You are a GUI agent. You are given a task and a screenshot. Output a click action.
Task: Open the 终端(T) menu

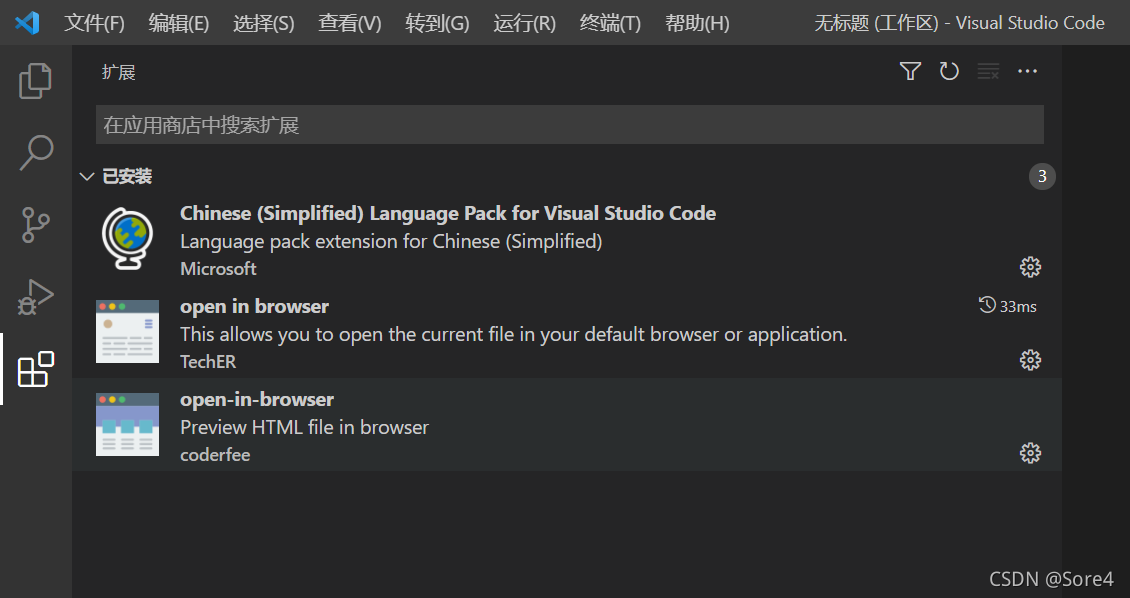click(x=610, y=24)
